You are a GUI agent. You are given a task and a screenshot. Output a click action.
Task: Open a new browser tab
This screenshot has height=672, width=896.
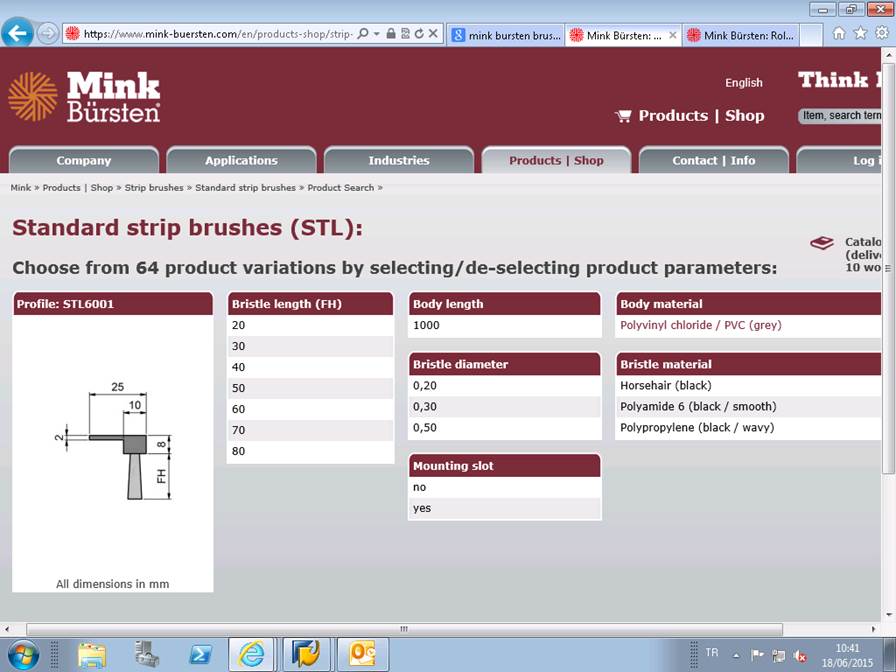click(x=811, y=35)
